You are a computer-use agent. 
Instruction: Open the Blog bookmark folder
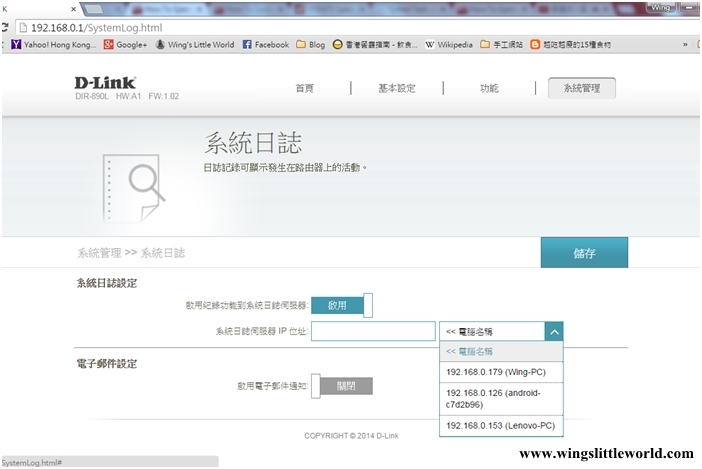coord(310,45)
